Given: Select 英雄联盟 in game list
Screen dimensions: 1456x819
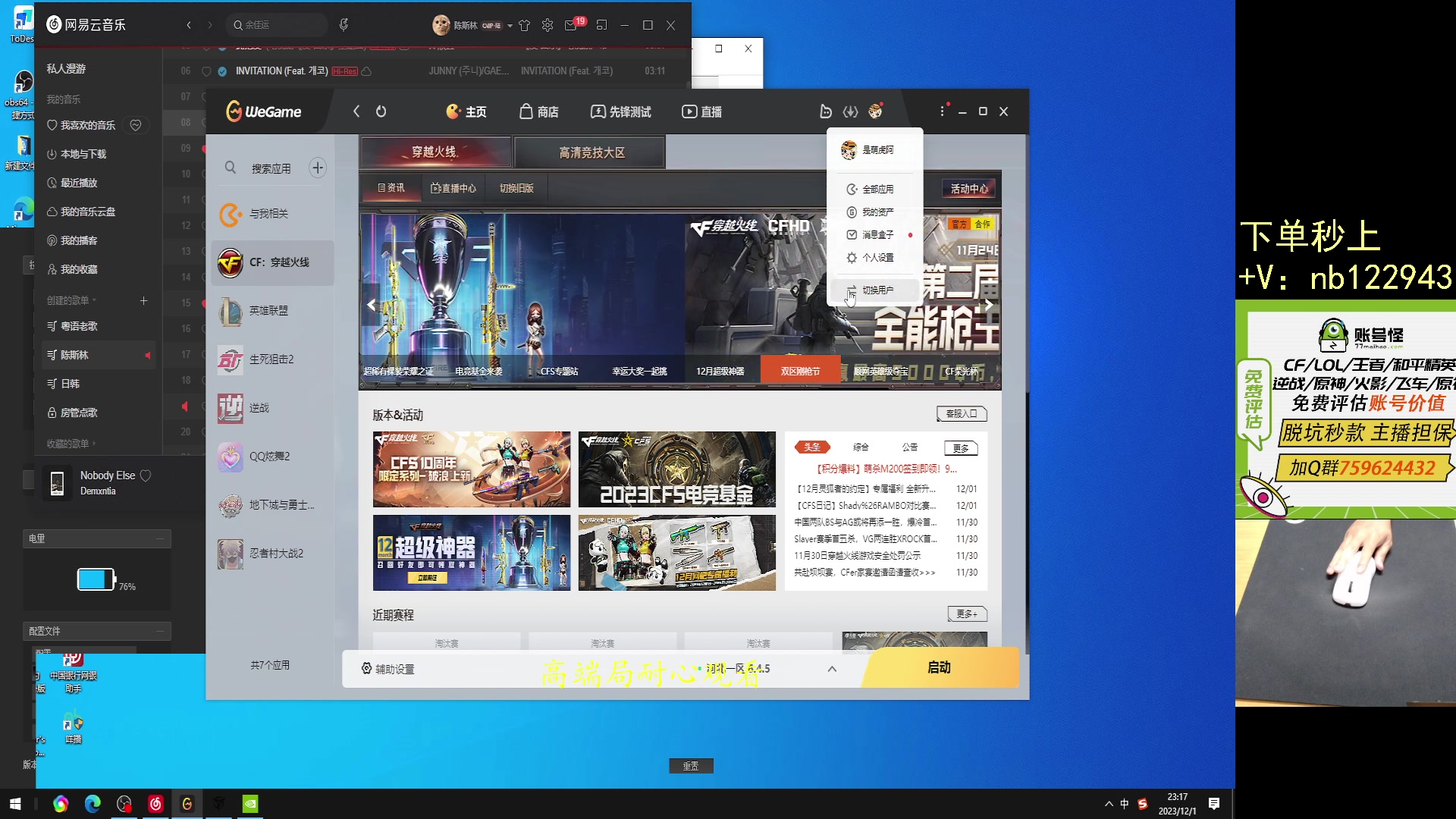Looking at the screenshot, I should pyautogui.click(x=273, y=311).
